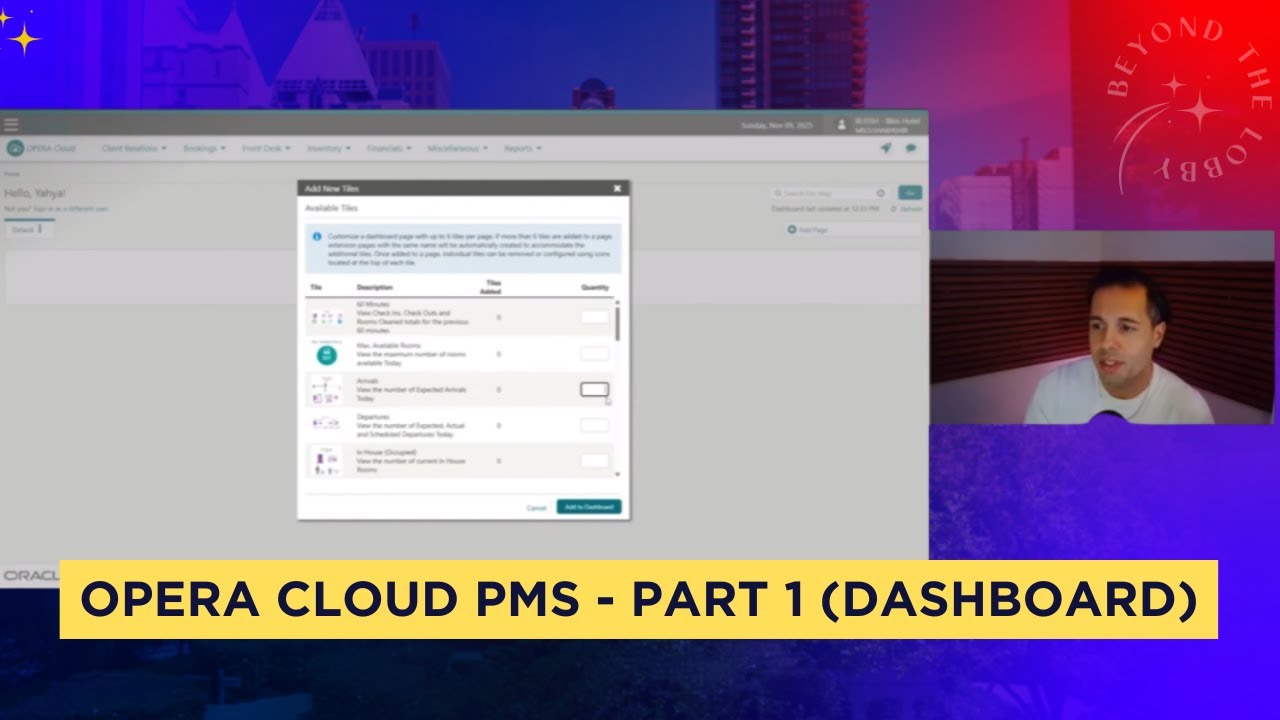Viewport: 1280px width, 720px height.
Task: Click the In House (Occupied) tile thumbnail
Action: click(x=326, y=460)
